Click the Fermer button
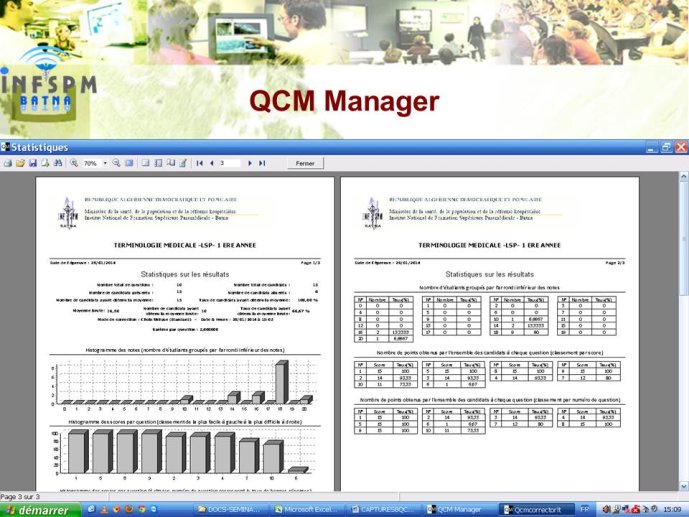 tap(305, 163)
